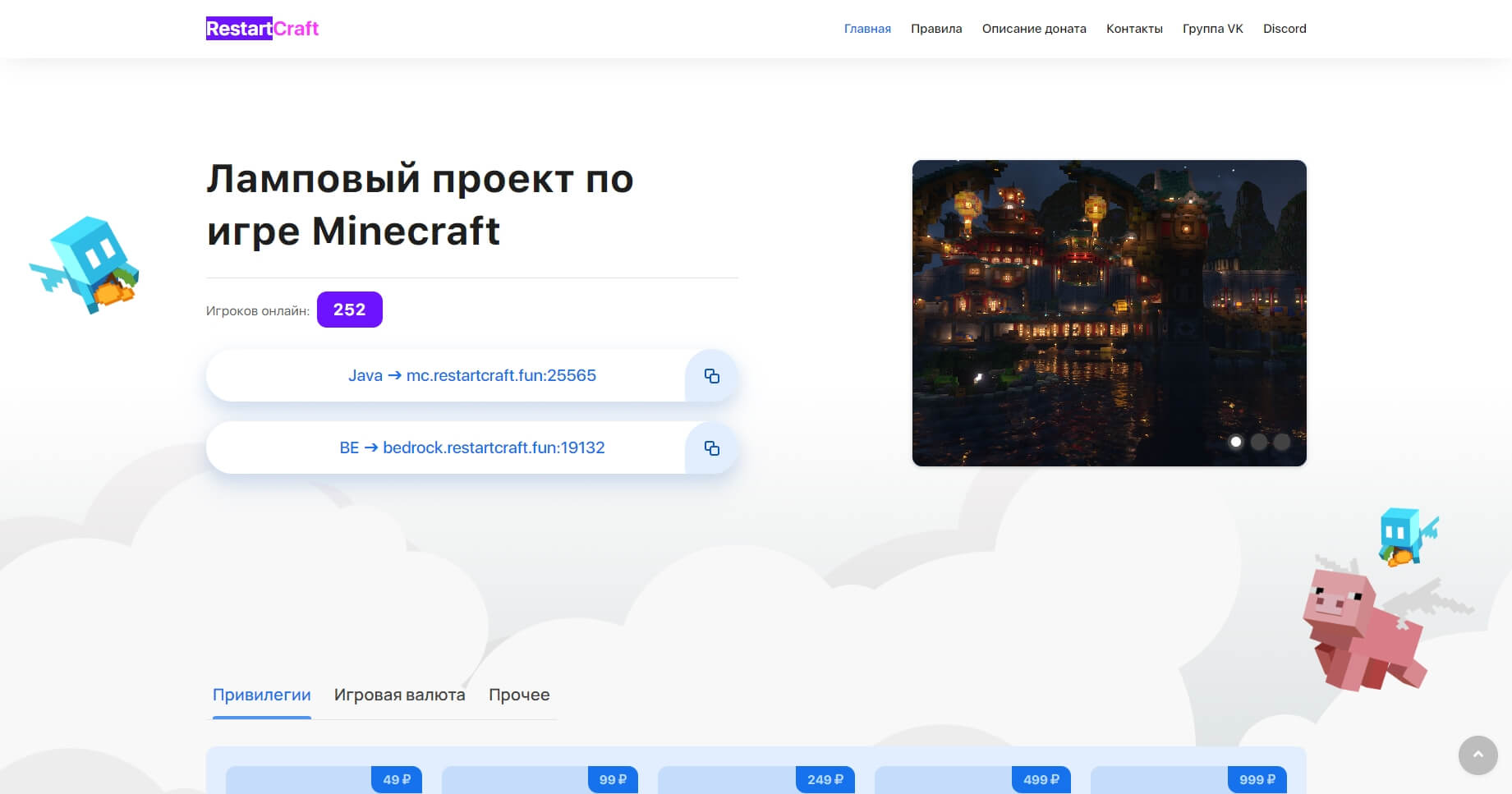
Task: Switch to the Игровая валюта tab
Action: coord(400,695)
